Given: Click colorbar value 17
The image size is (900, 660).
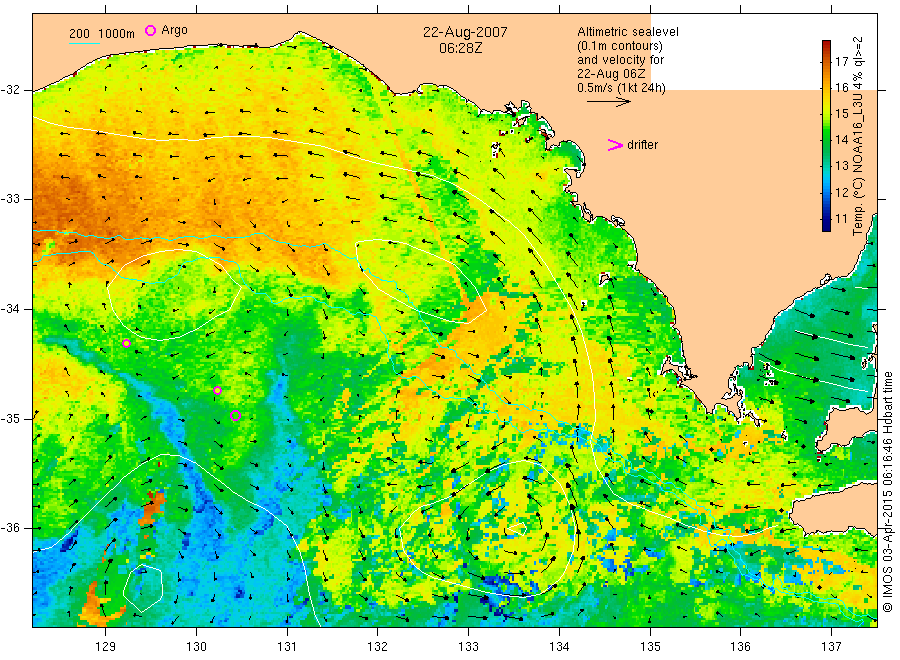Looking at the screenshot, I should [x=841, y=61].
